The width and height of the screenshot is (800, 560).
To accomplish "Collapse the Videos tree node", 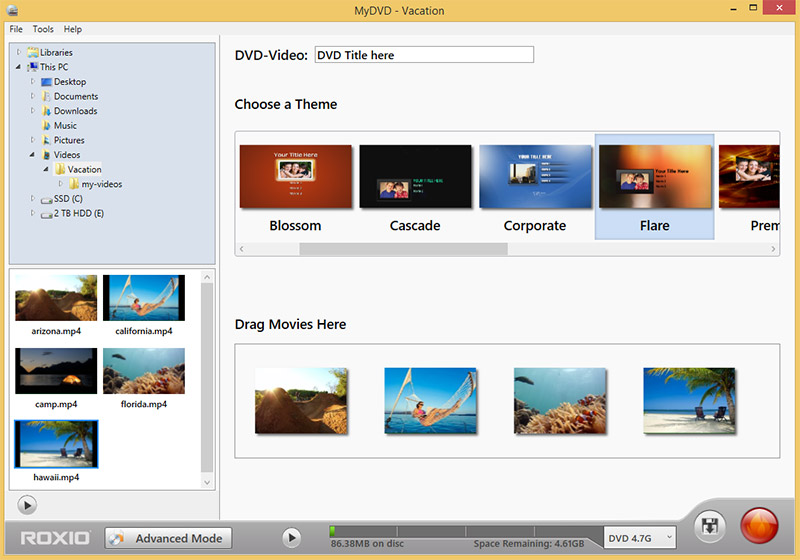I will (33, 155).
